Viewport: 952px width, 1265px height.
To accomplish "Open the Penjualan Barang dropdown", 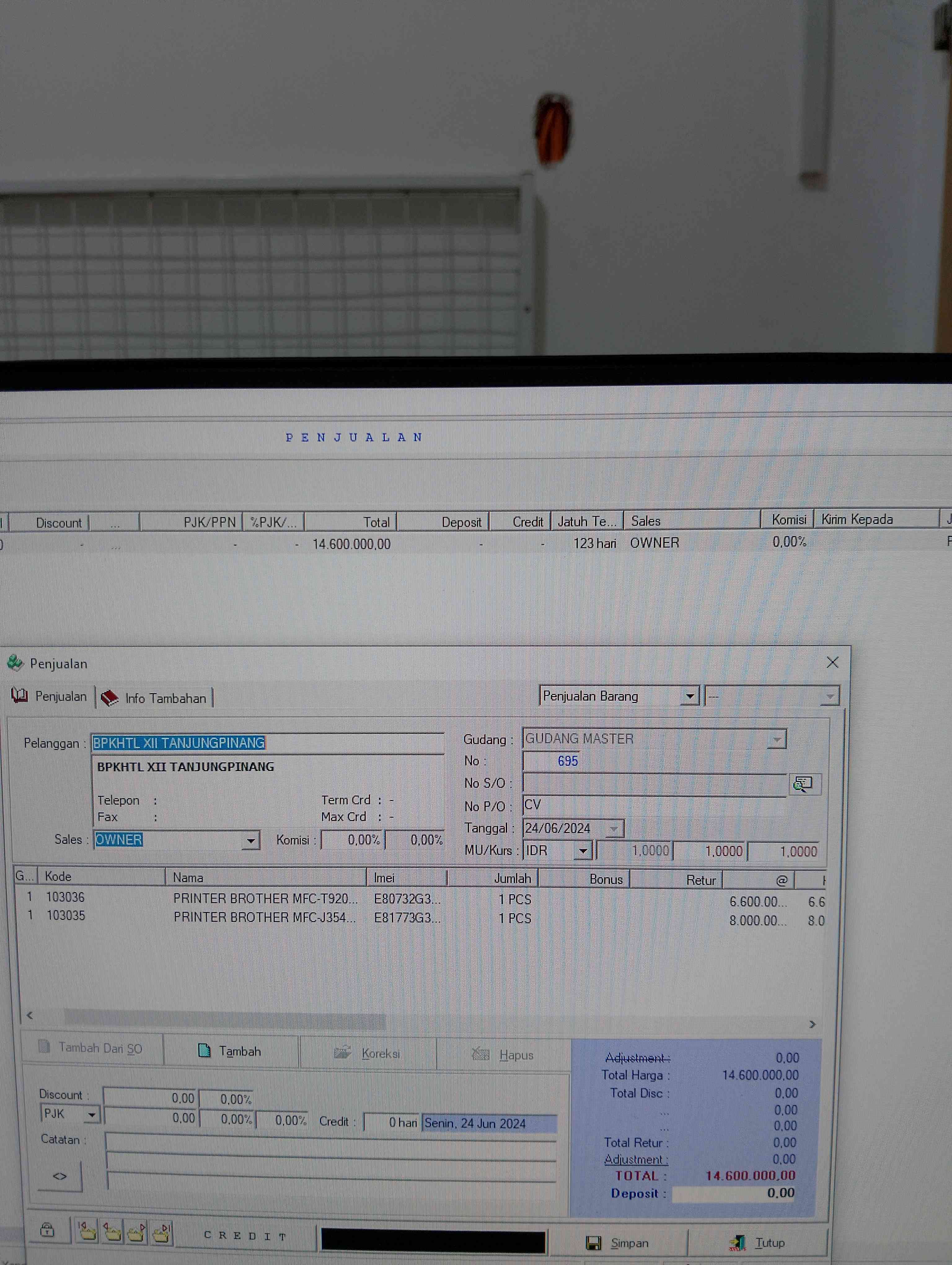I will click(x=690, y=696).
